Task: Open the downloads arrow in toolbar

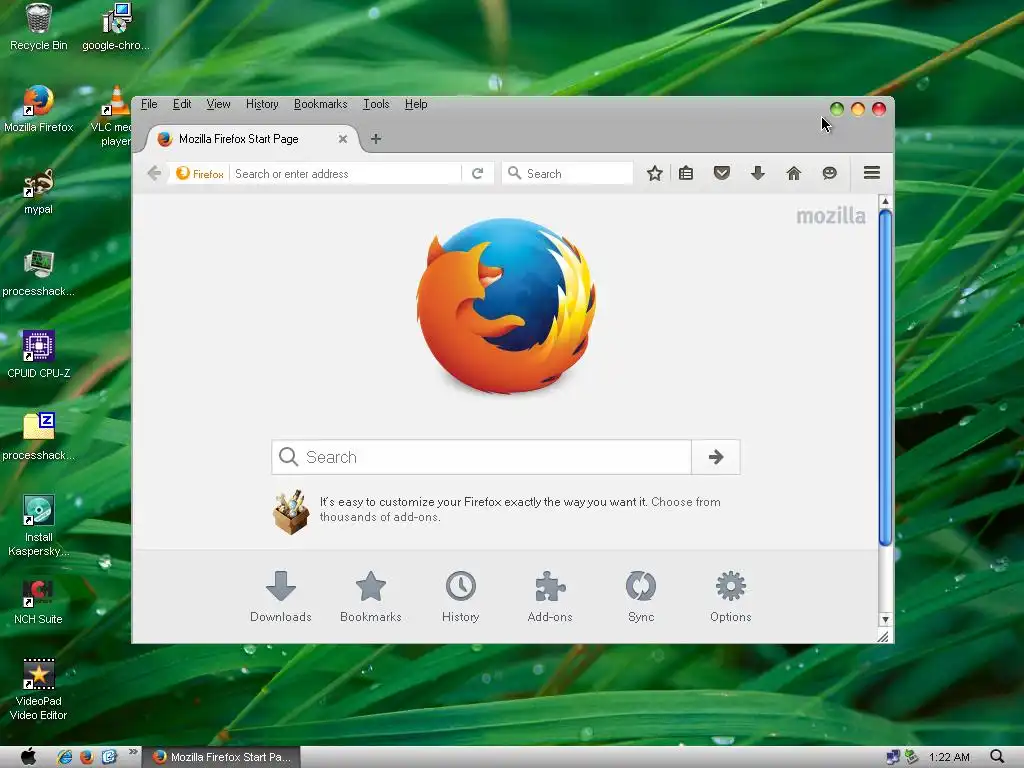Action: click(x=758, y=173)
